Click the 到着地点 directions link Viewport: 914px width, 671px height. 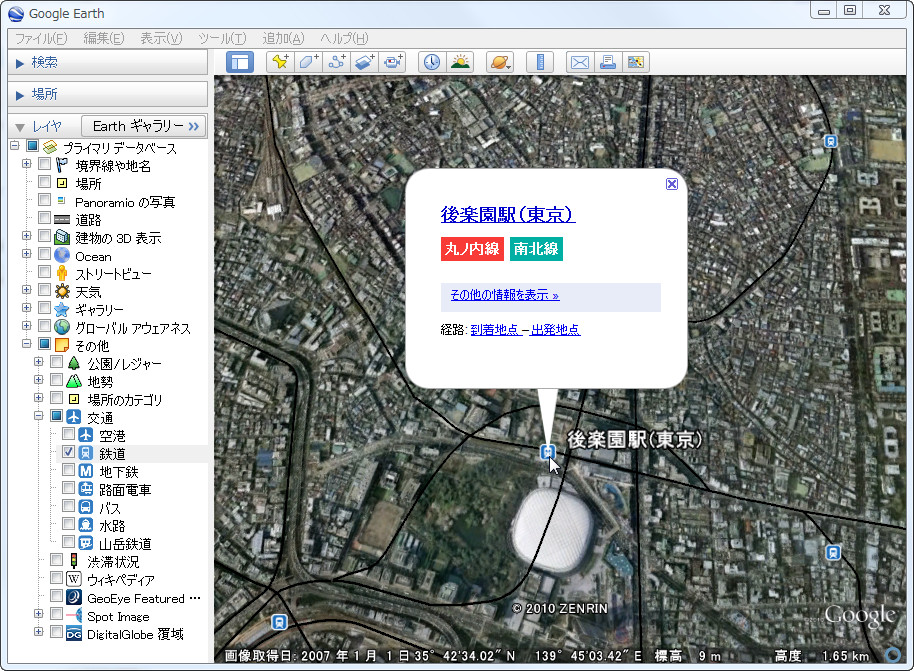(x=494, y=330)
